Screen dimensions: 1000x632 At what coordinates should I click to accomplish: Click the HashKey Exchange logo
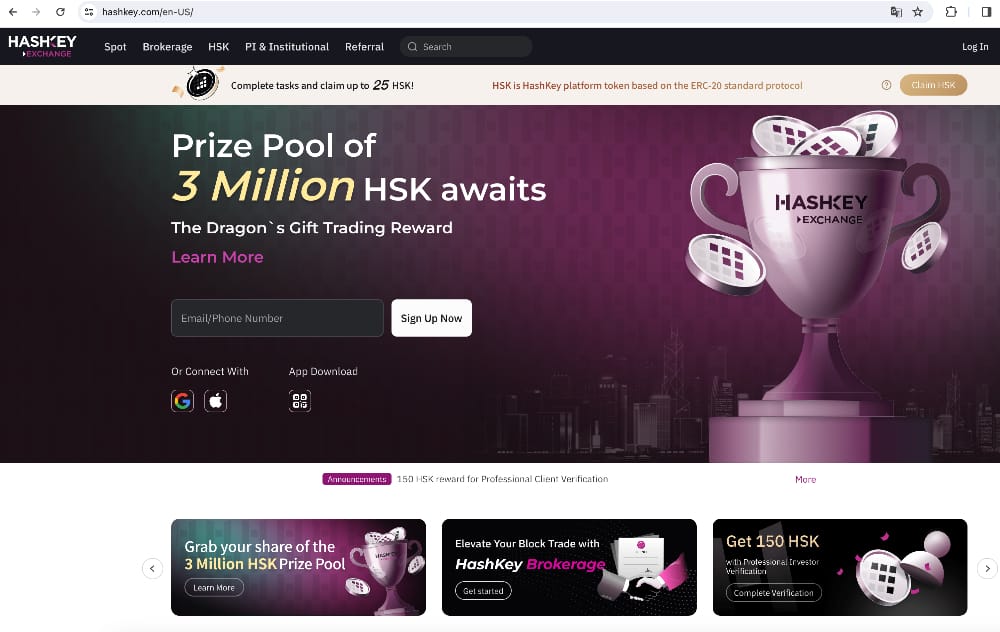click(x=42, y=46)
